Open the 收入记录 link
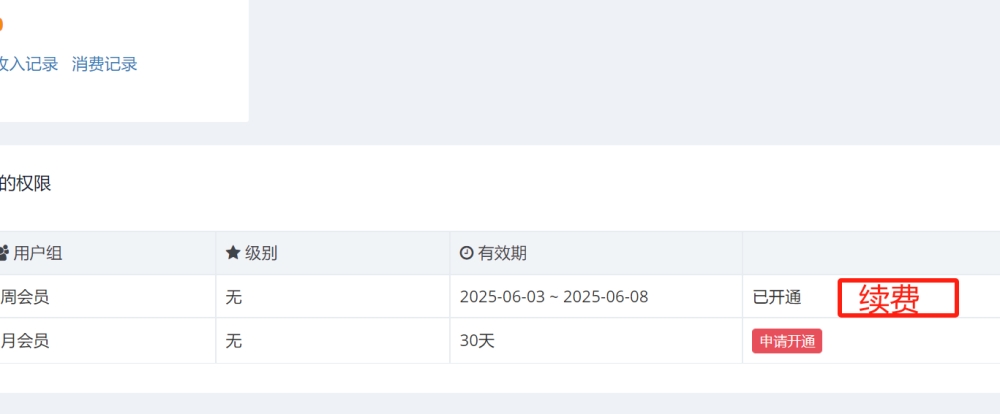The width and height of the screenshot is (1000, 414). pos(29,64)
